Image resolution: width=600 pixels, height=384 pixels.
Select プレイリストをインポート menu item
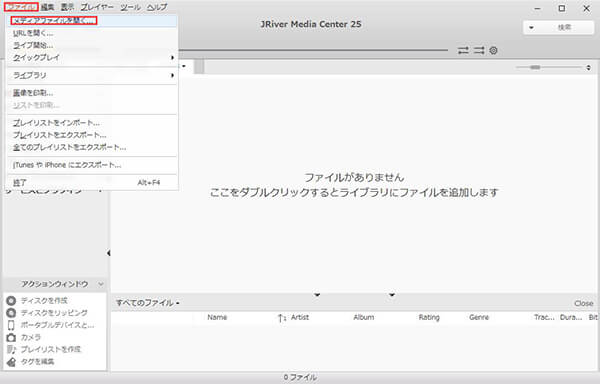tap(92, 123)
